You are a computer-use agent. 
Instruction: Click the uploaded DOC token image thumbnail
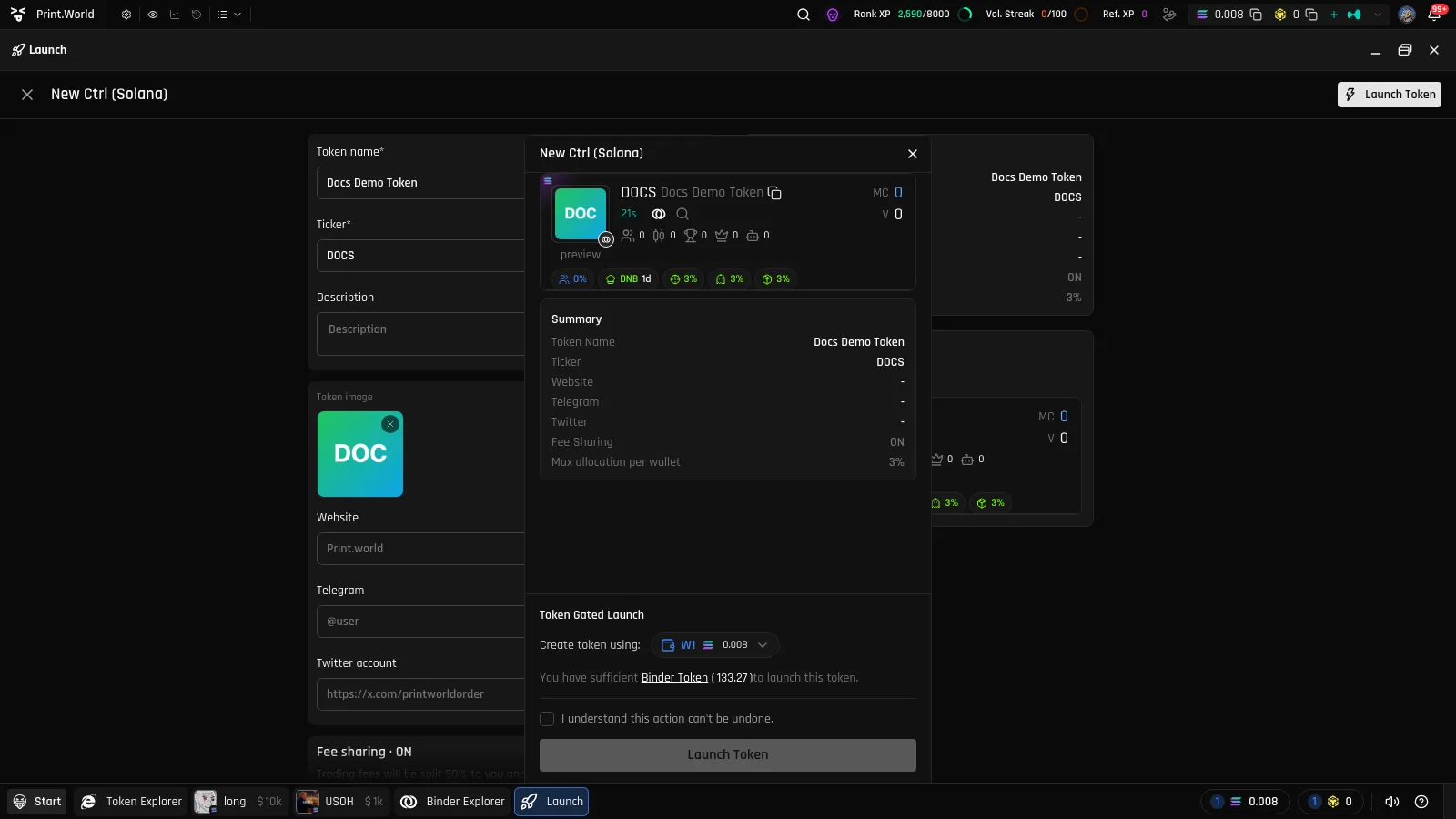pyautogui.click(x=360, y=454)
